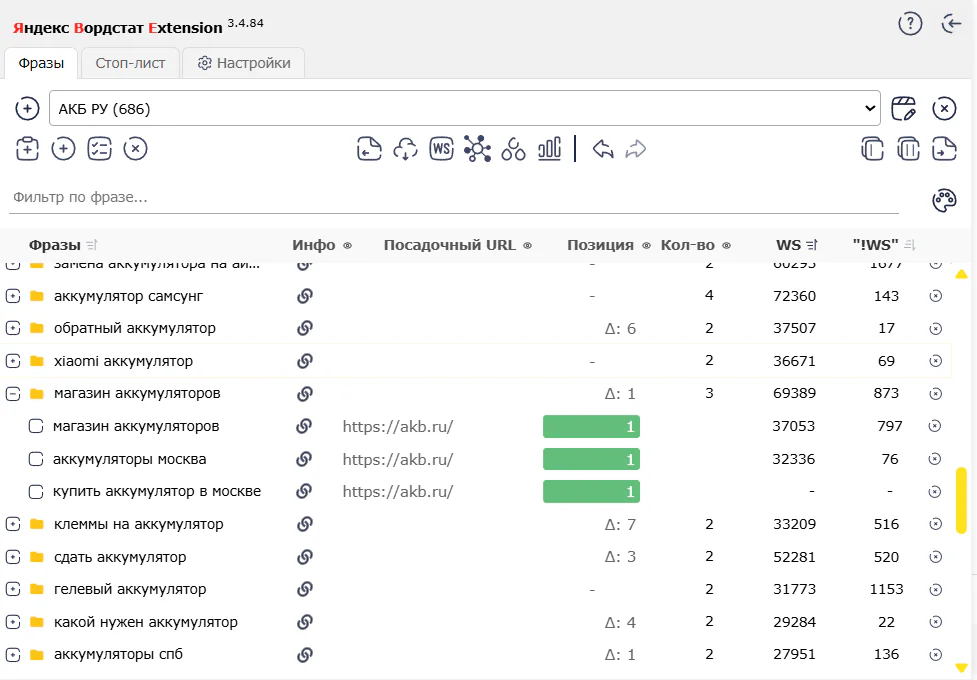
Task: Toggle Посадочный URL column visibility eye
Action: point(527,246)
